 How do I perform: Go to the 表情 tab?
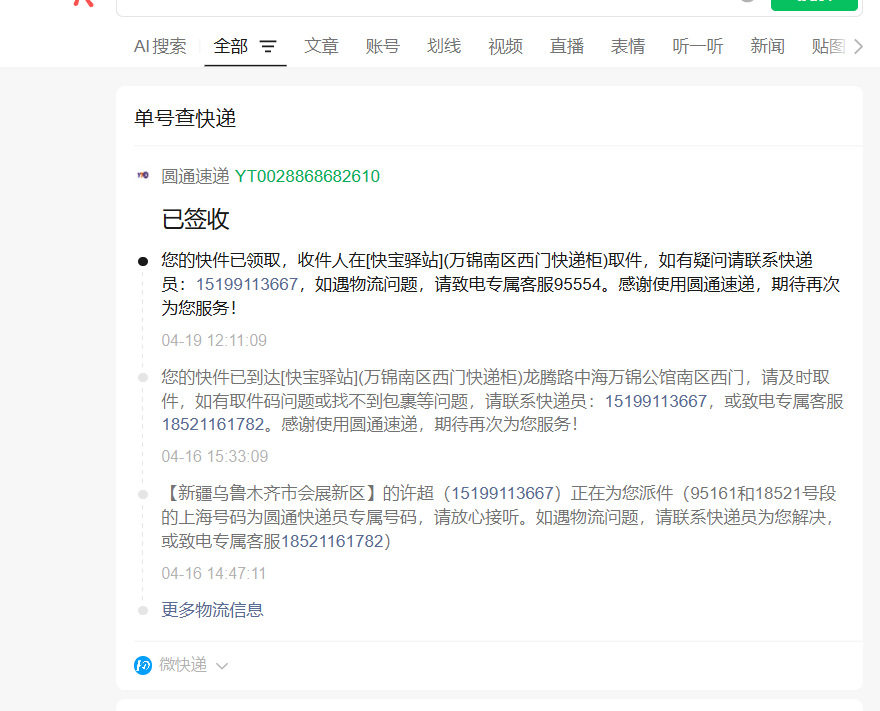click(627, 46)
